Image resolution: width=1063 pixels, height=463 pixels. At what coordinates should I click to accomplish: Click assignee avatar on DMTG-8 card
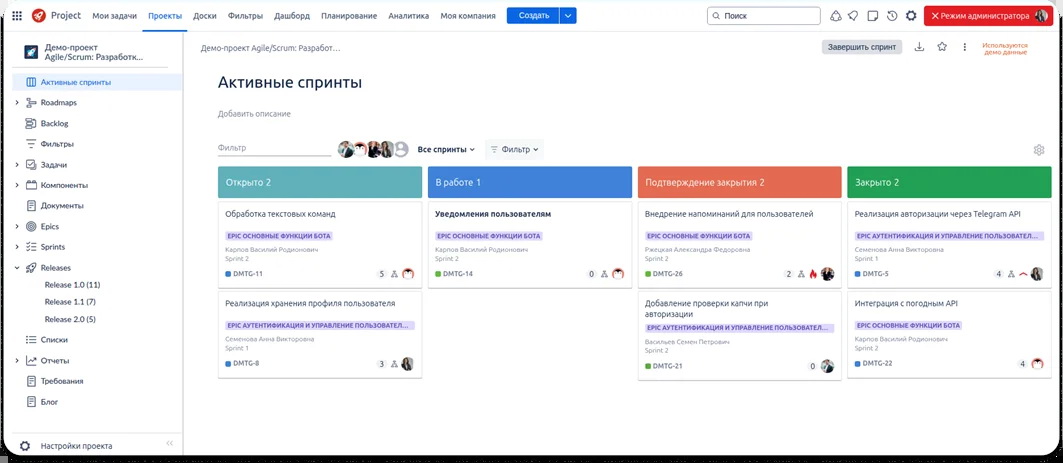(407, 364)
